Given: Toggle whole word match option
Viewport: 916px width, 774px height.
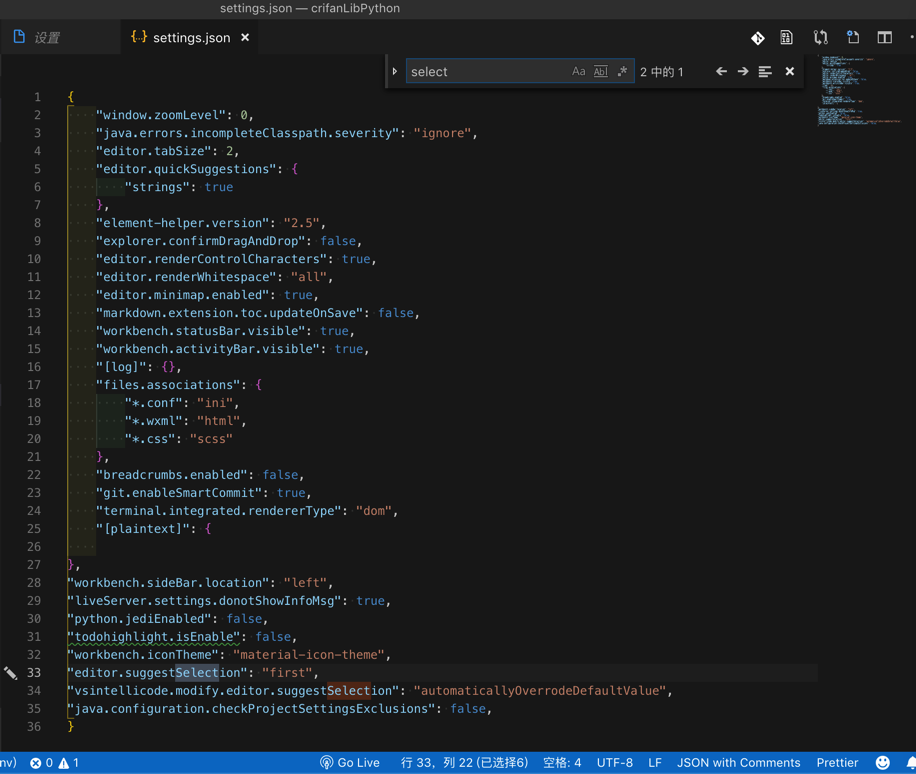Looking at the screenshot, I should 600,72.
